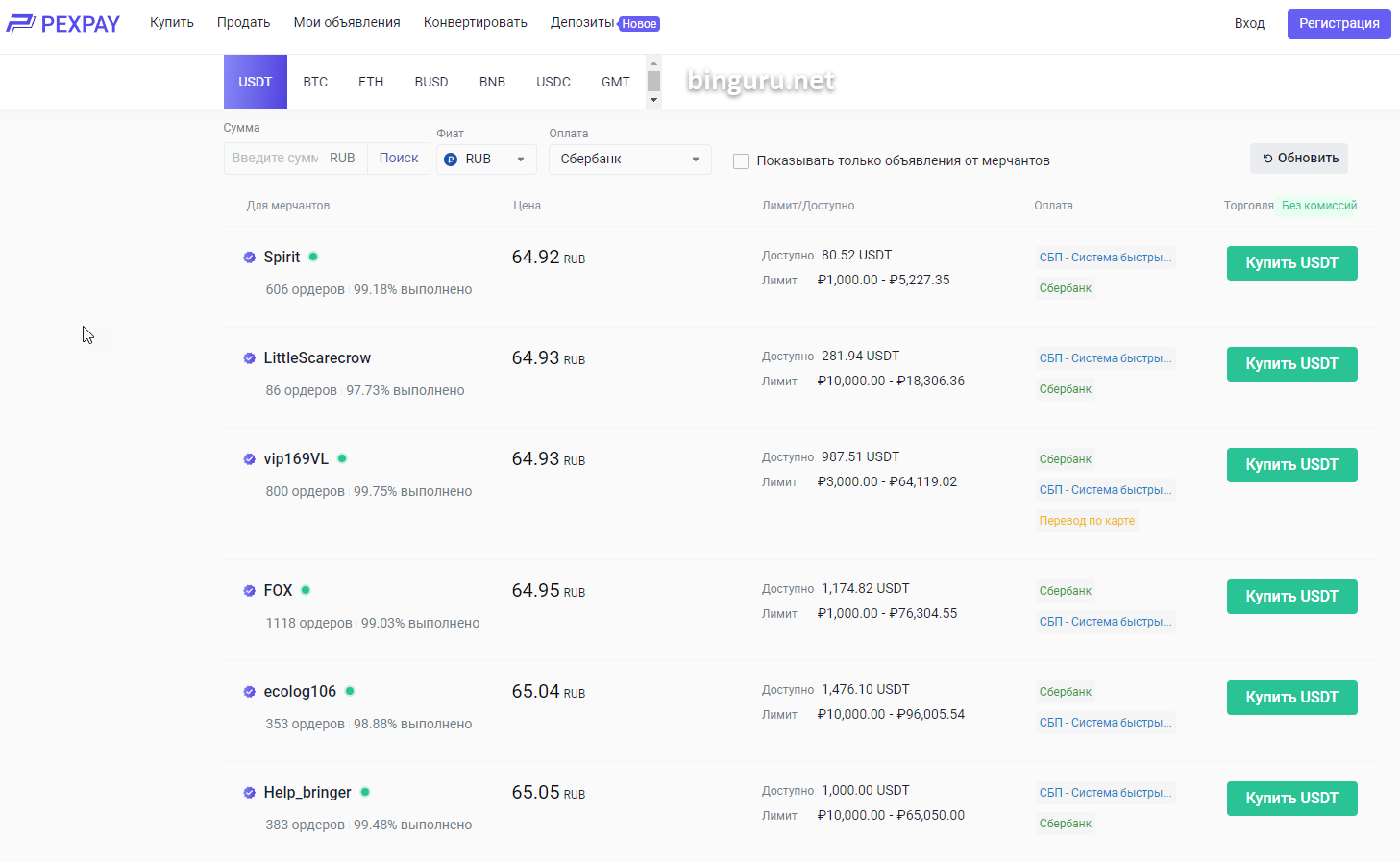Image resolution: width=1400 pixels, height=862 pixels.
Task: Open Spirit merchant profile name
Action: 282,257
